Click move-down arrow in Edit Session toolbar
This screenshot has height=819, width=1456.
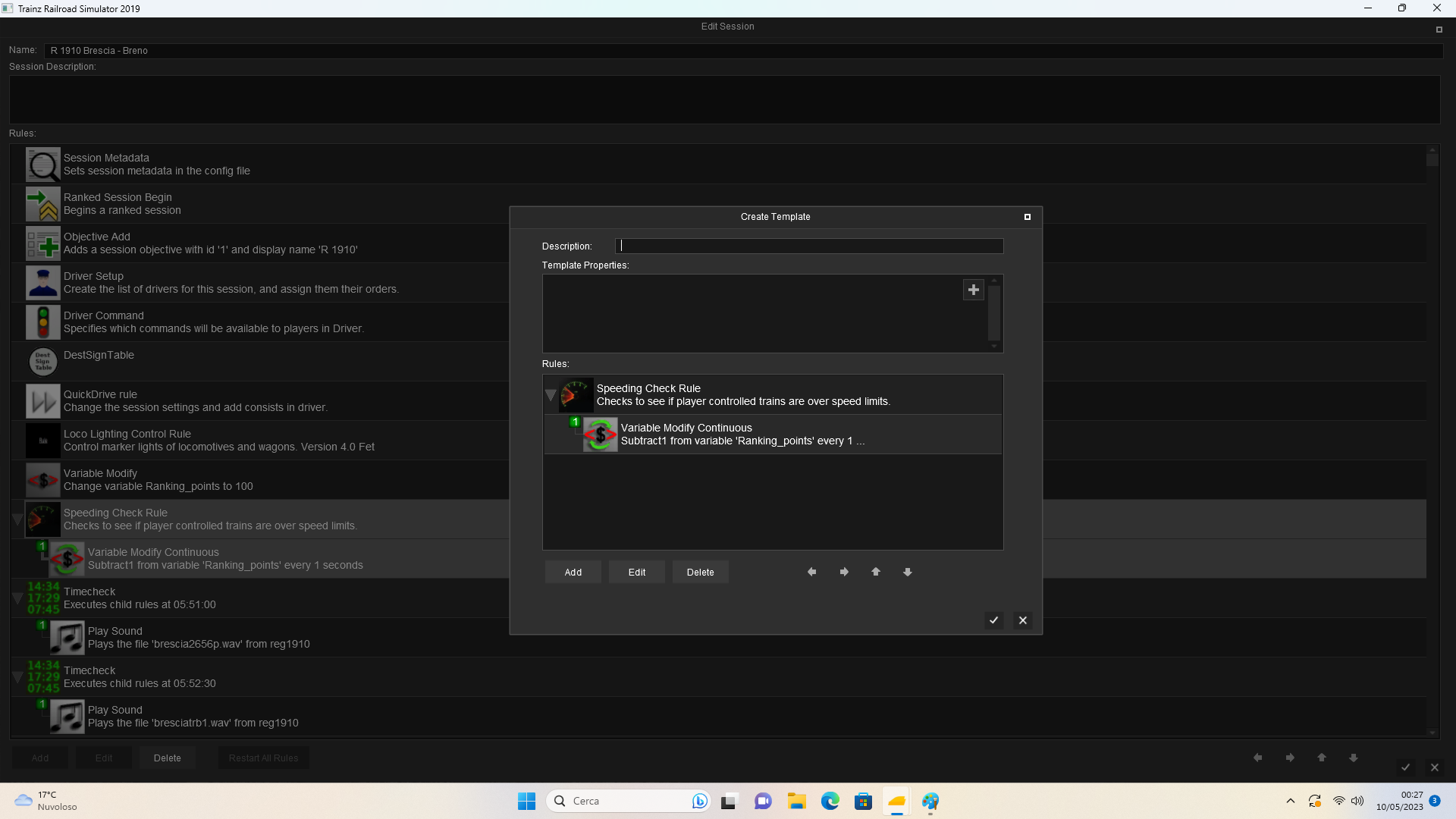[x=1354, y=758]
